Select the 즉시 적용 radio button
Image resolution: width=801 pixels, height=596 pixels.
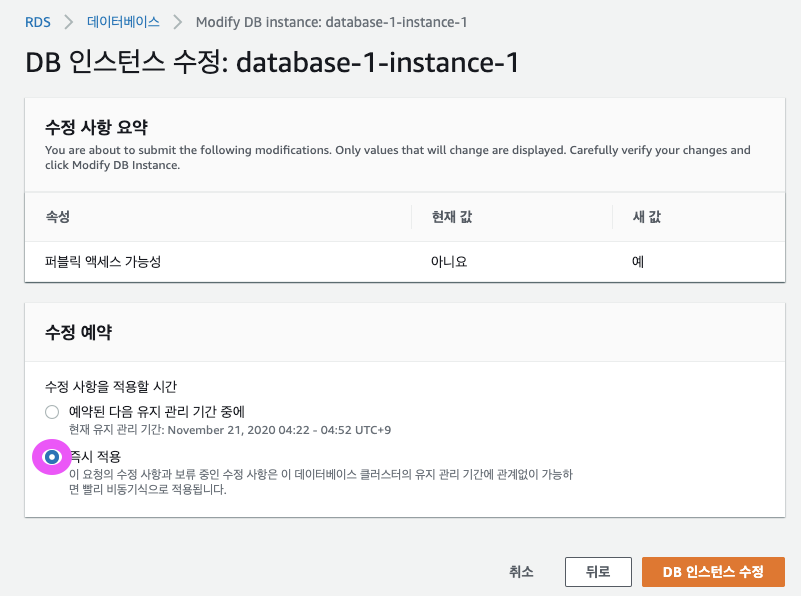click(52, 457)
